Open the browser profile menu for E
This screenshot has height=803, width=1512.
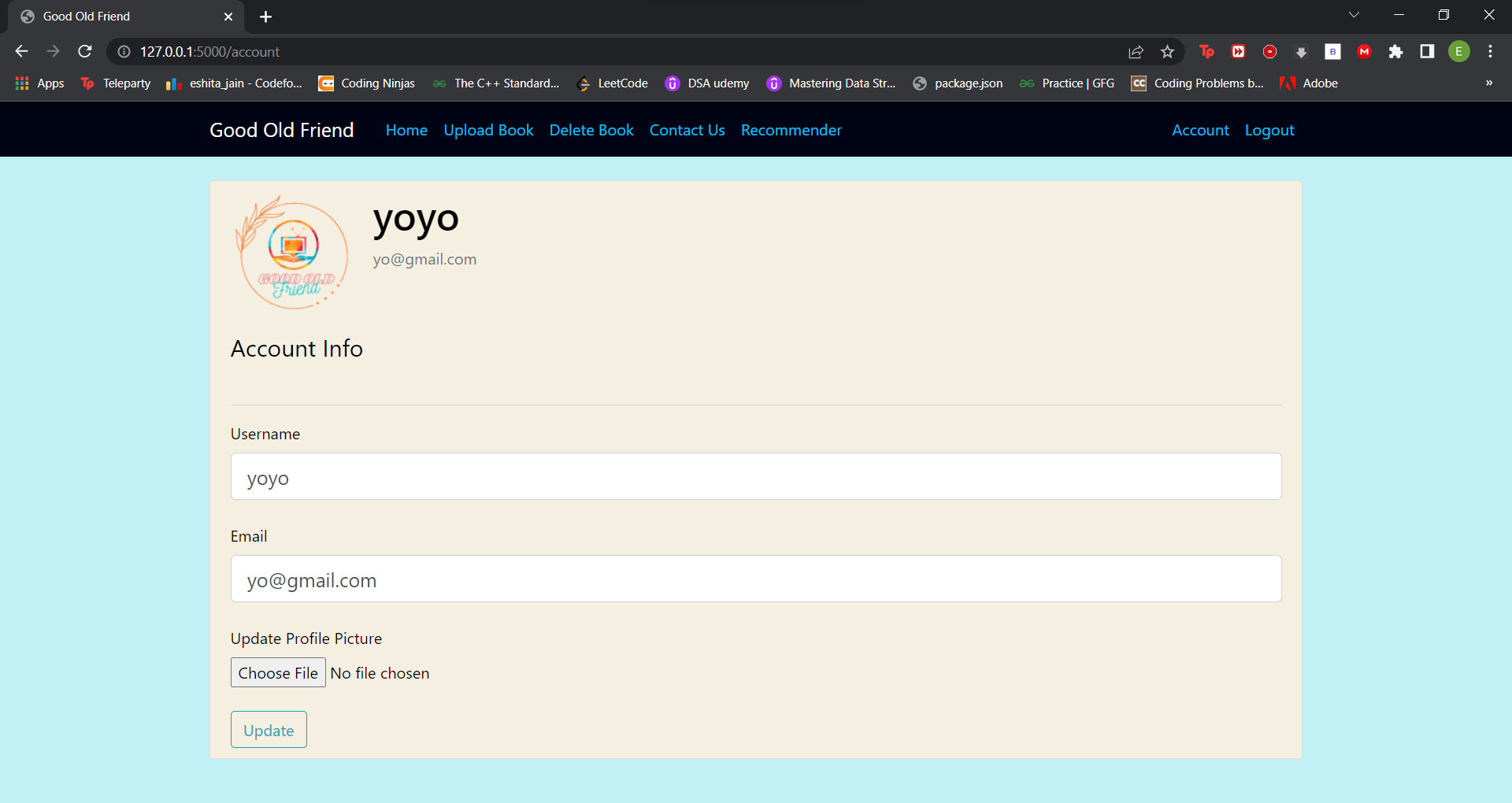(x=1459, y=52)
